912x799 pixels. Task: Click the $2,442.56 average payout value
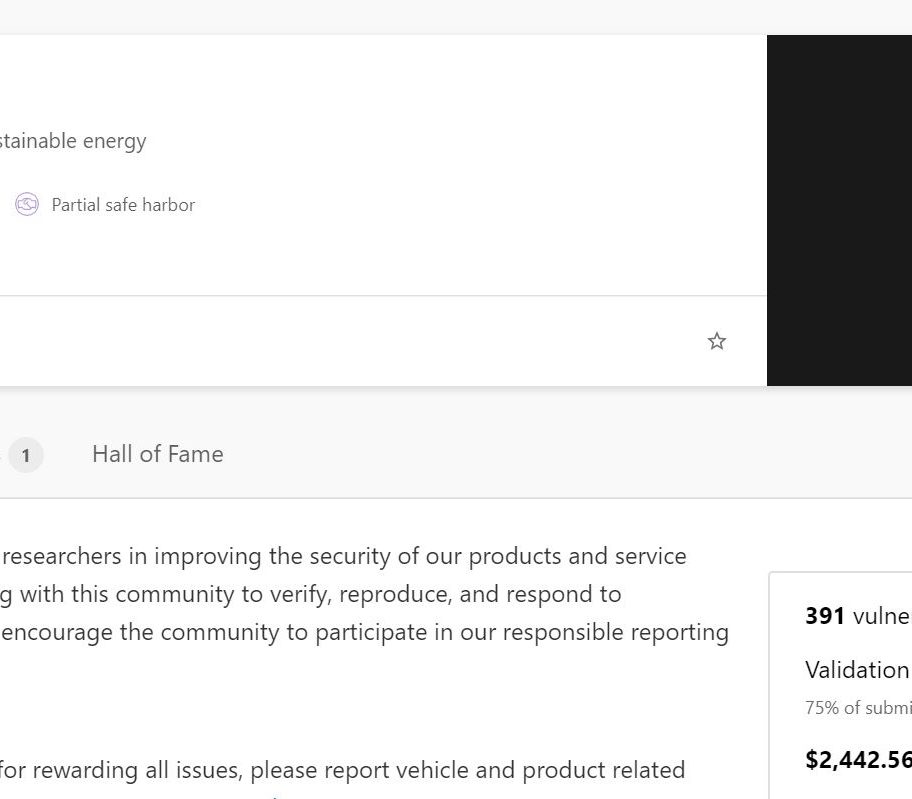coord(858,759)
